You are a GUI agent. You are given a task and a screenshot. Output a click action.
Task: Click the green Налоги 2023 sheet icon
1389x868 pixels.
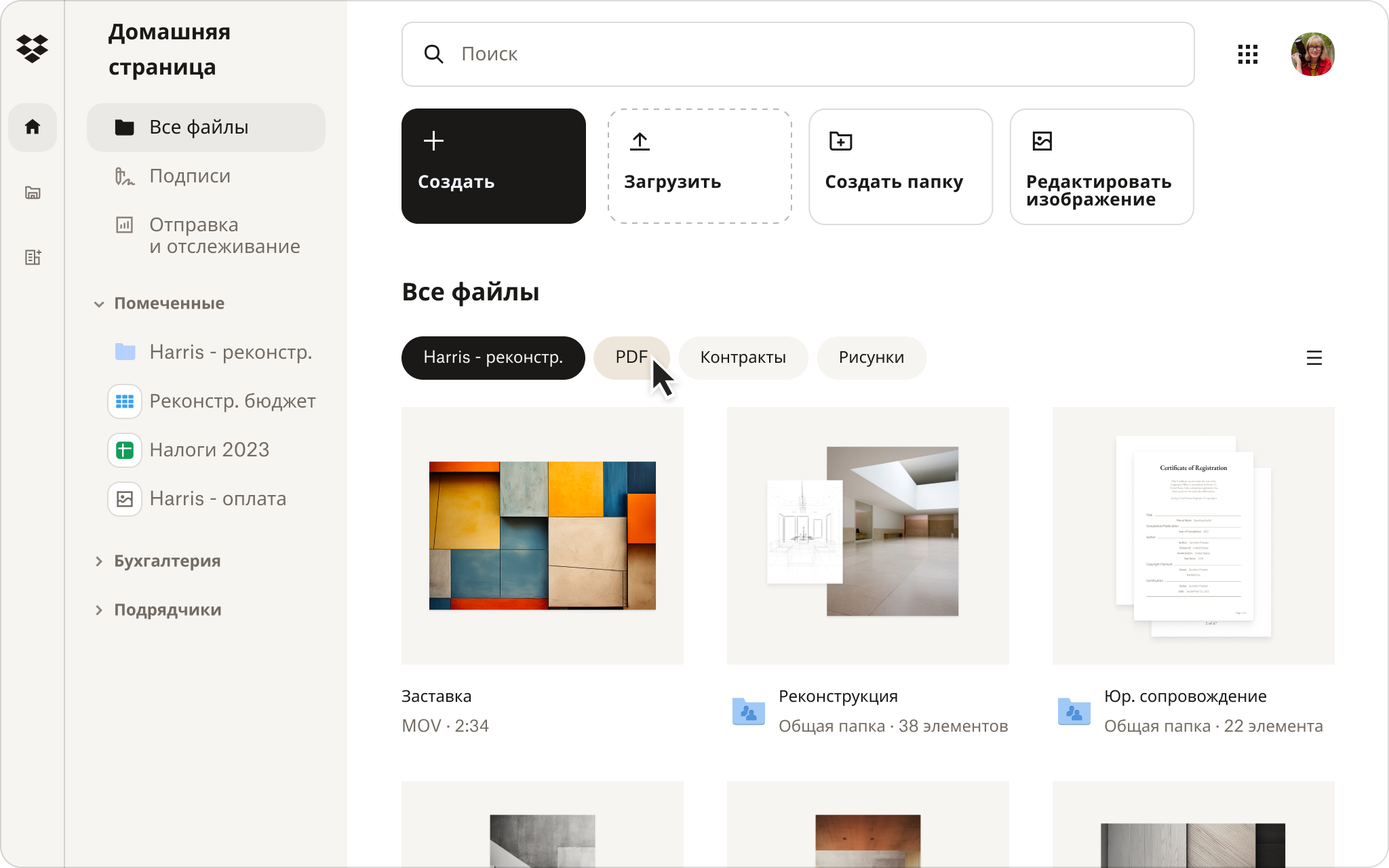point(125,450)
